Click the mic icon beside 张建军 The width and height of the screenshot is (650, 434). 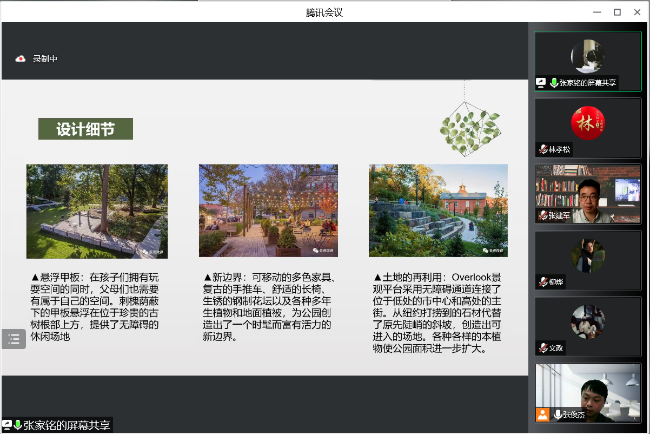click(x=543, y=215)
